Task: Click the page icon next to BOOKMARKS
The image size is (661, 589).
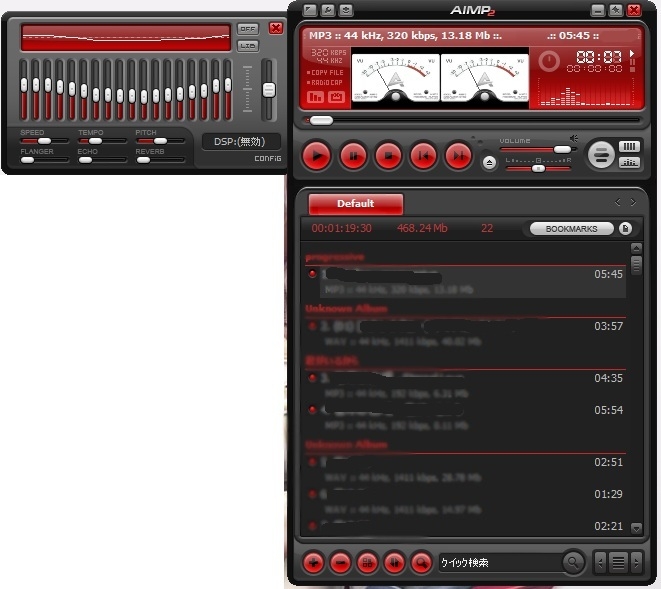Action: tap(626, 229)
